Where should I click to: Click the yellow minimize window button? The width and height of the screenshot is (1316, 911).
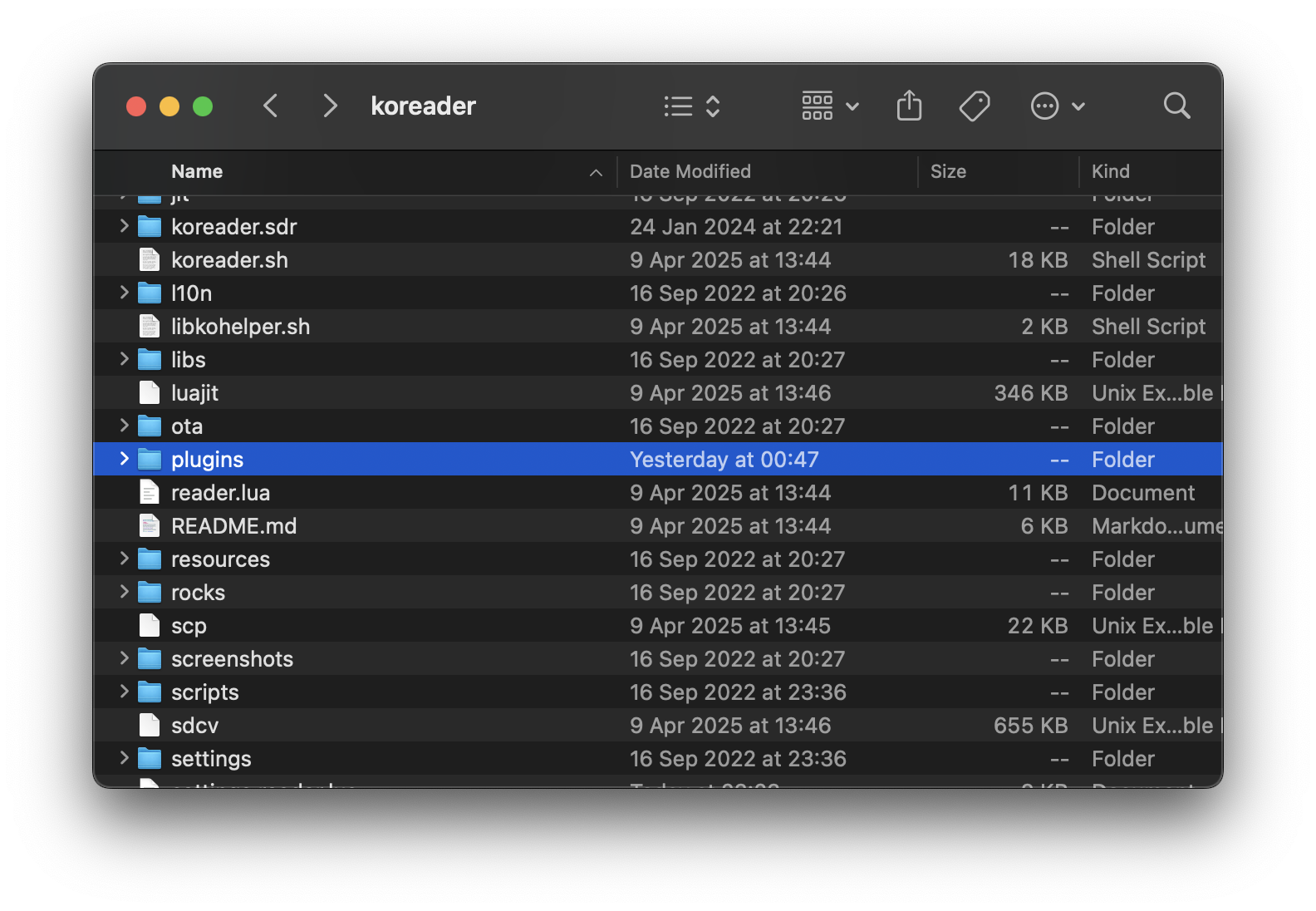tap(169, 106)
